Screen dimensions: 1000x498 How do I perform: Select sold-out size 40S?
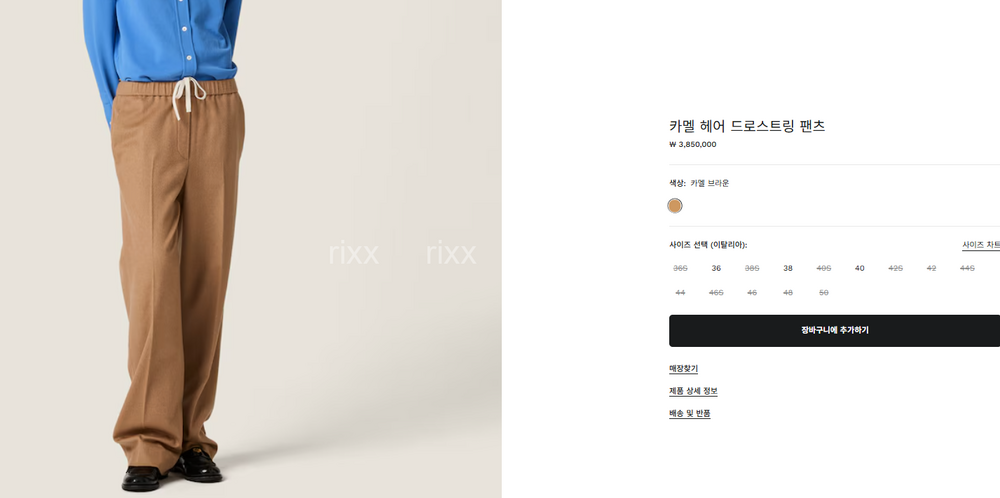824,268
